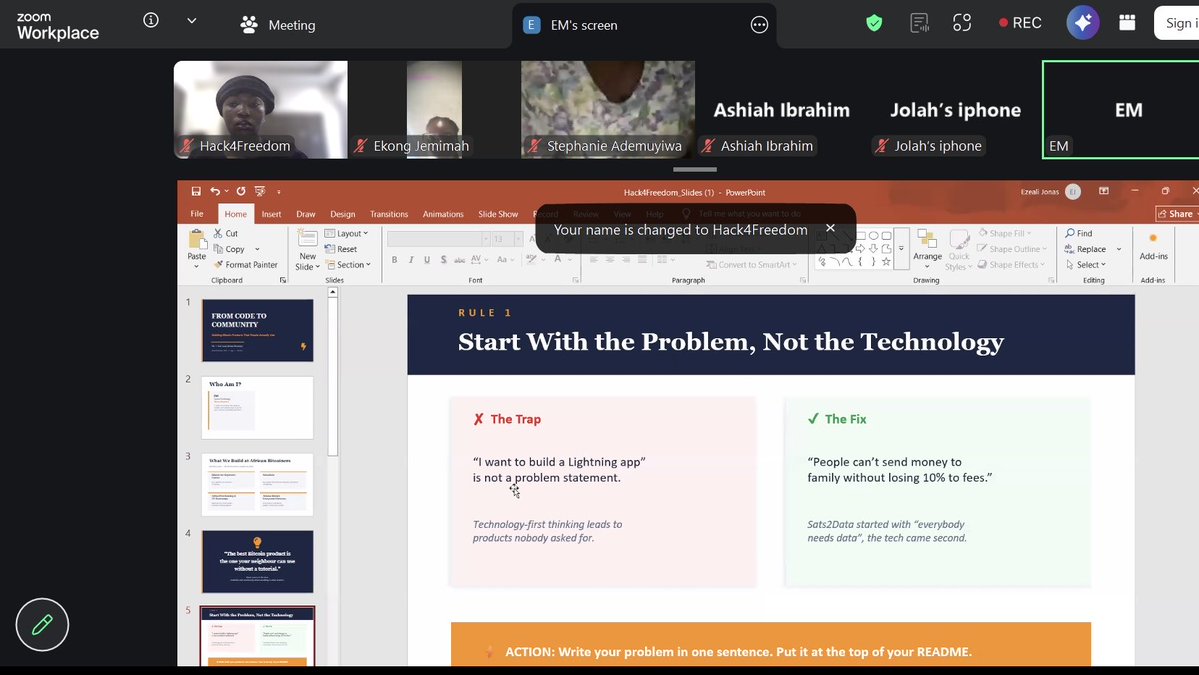Open the Section dropdown
Screen dimensions: 1199x675
349,264
